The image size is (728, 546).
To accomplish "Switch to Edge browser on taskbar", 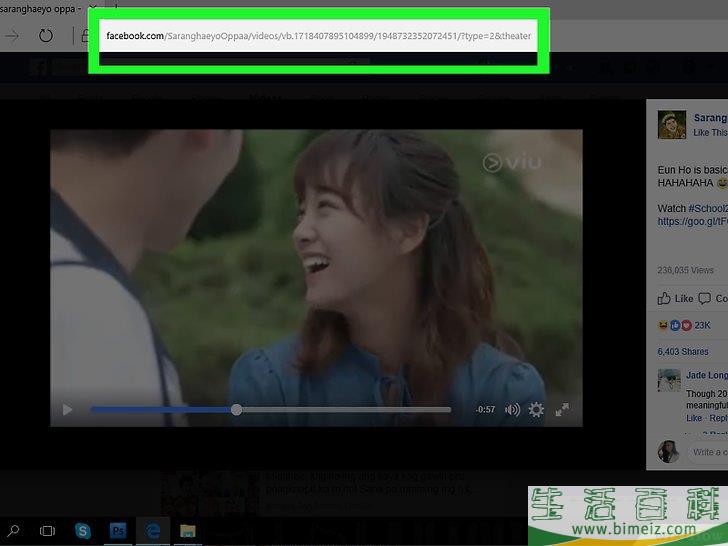I will point(153,530).
